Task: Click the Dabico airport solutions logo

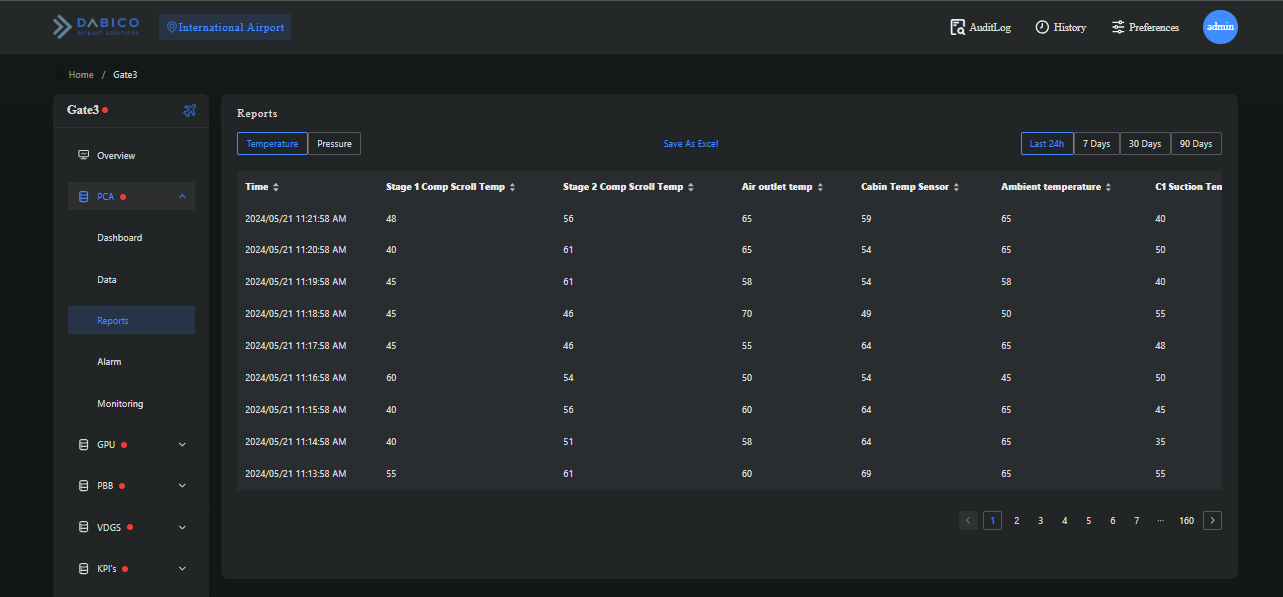Action: tap(96, 27)
